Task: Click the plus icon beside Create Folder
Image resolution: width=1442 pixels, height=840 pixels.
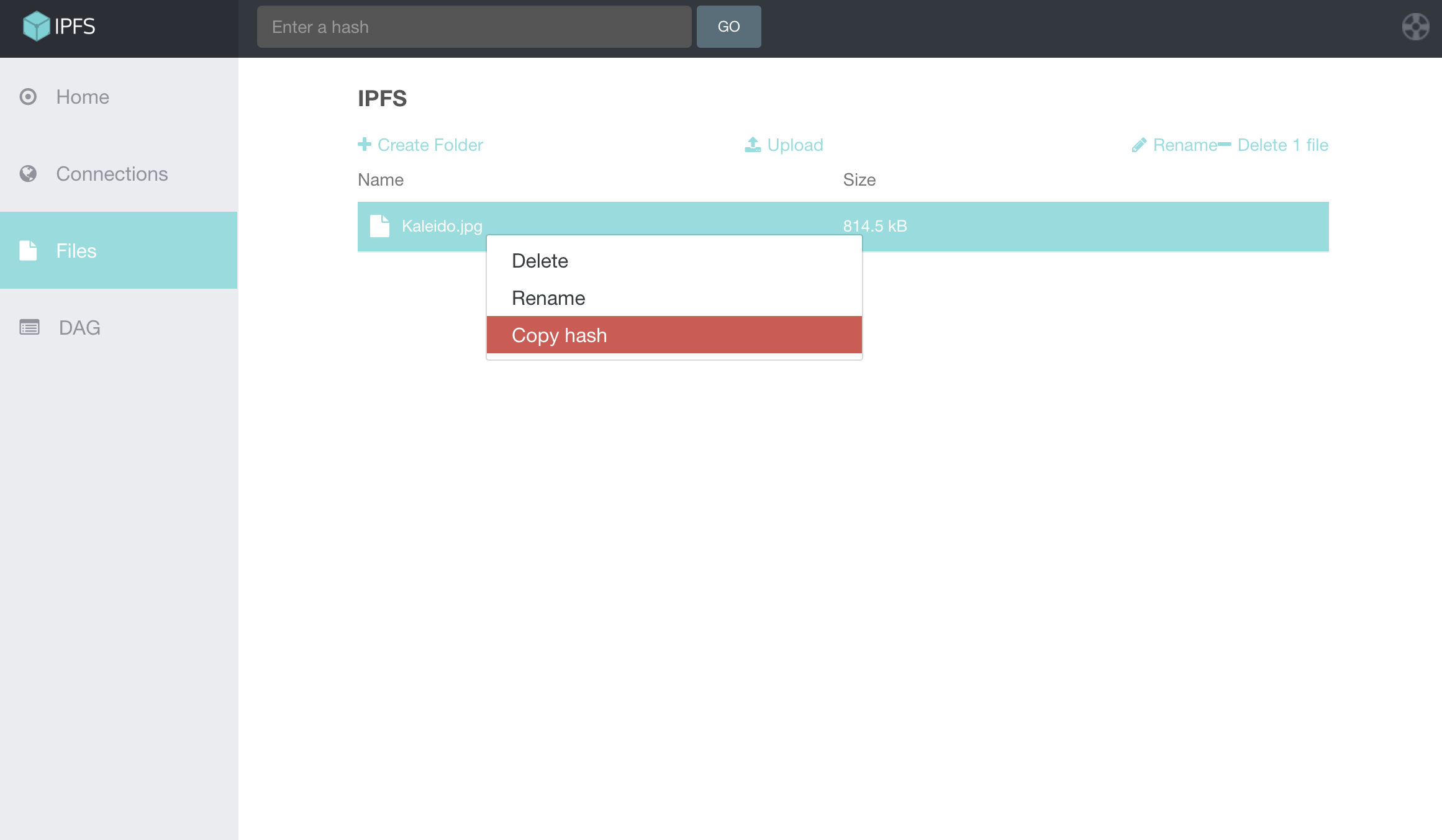Action: click(365, 144)
